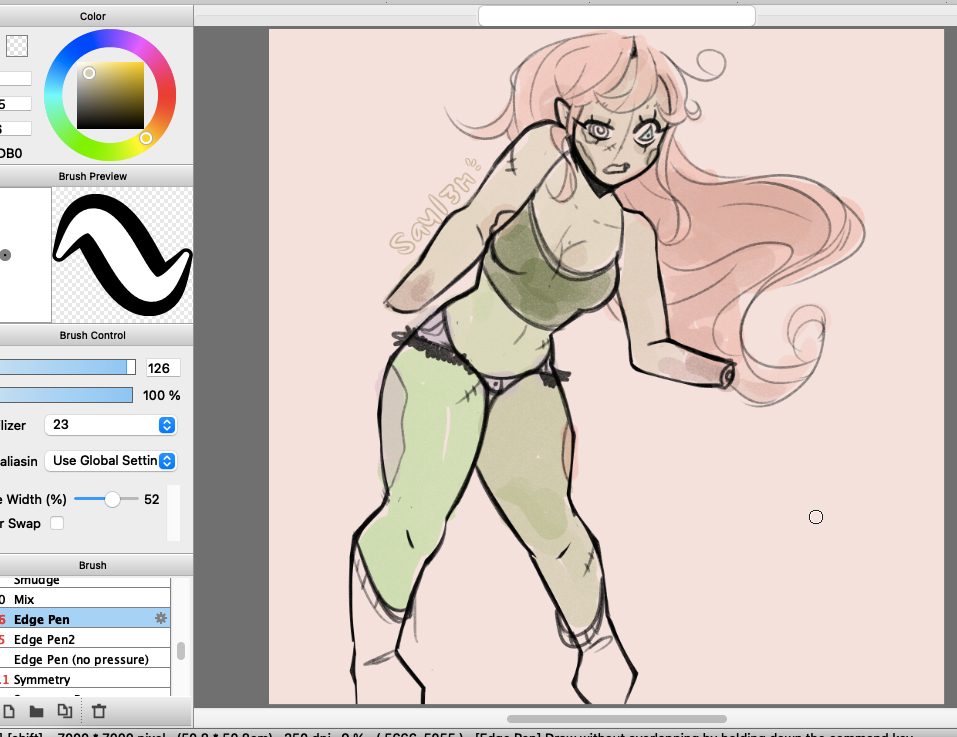
Task: Click the brush list vertical scrollbar
Action: point(181,651)
